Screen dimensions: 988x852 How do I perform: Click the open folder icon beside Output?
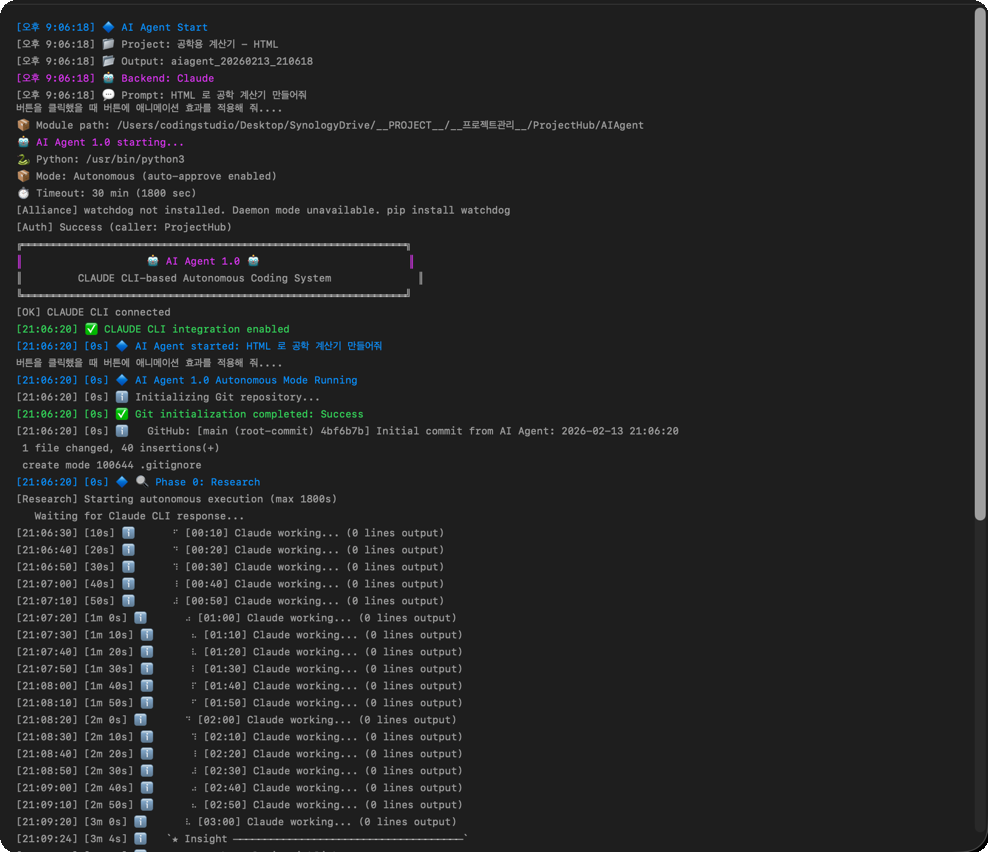click(108, 61)
